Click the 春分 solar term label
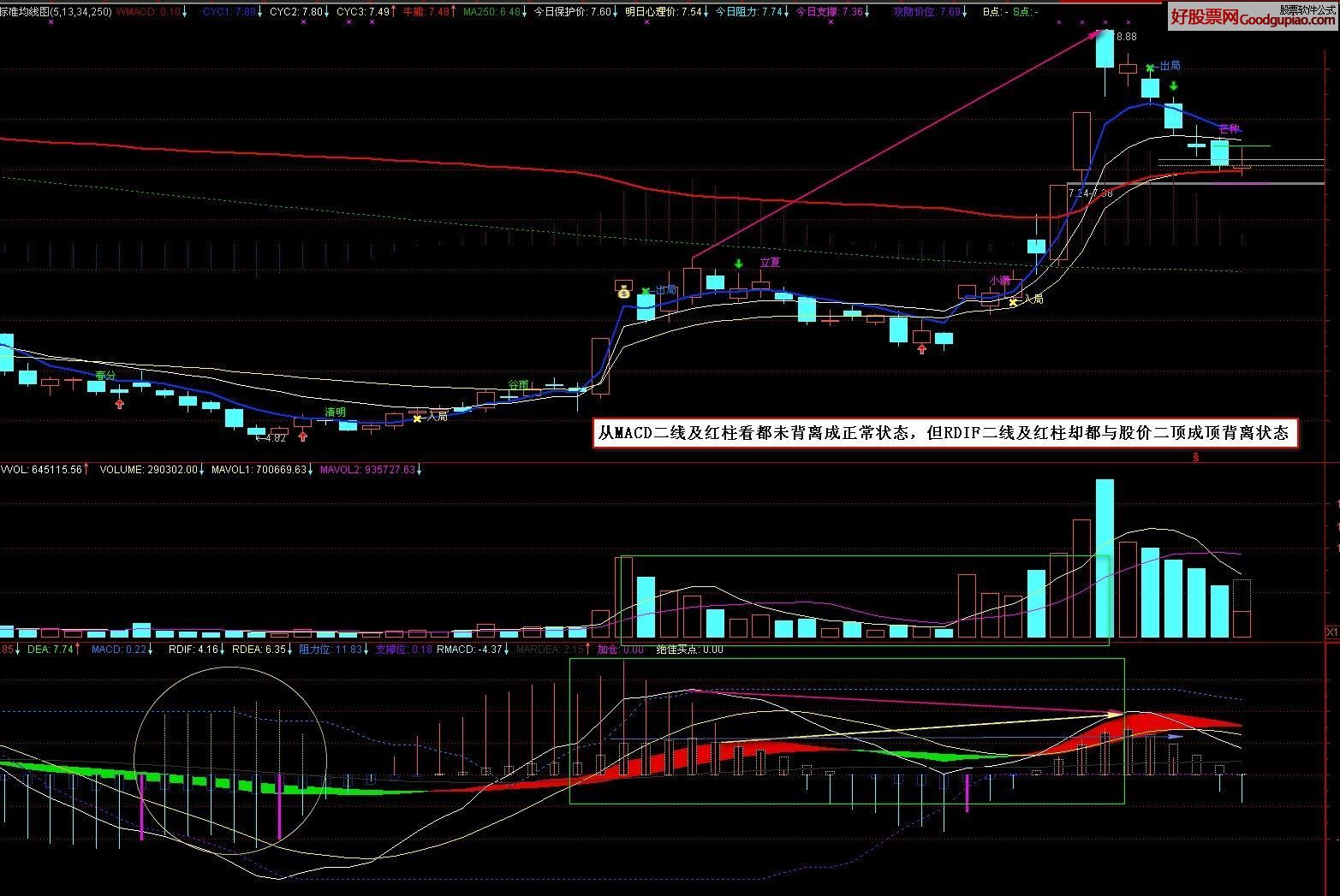 coord(105,376)
